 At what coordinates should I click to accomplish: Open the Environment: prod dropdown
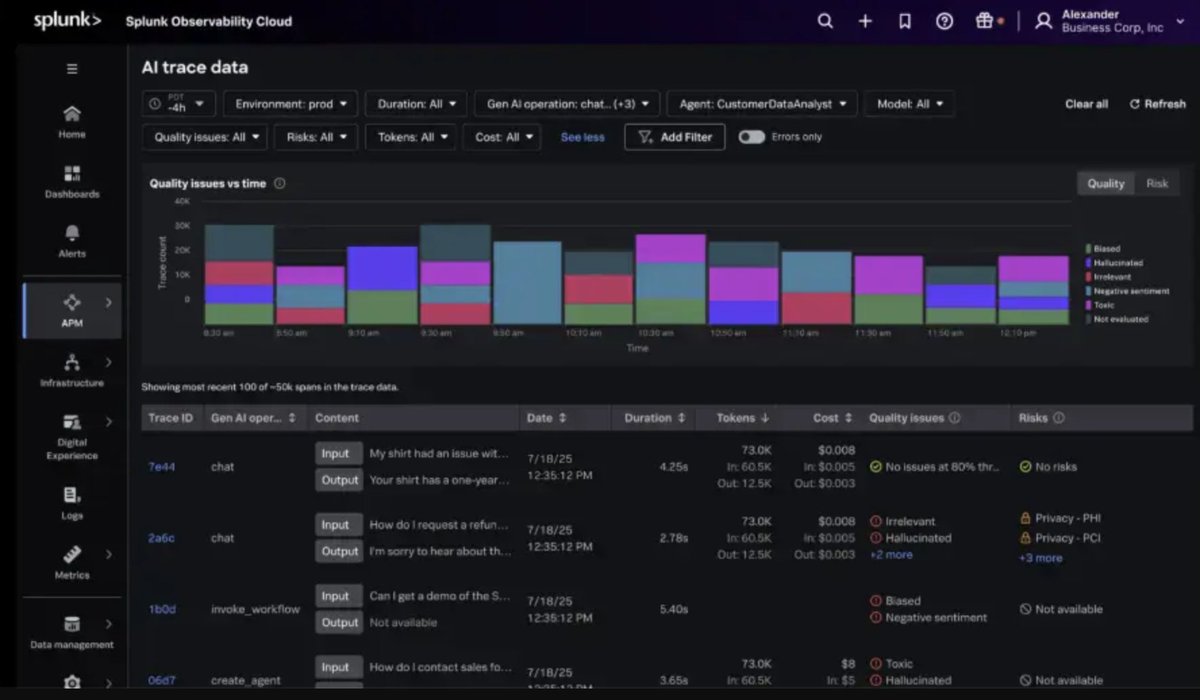290,103
